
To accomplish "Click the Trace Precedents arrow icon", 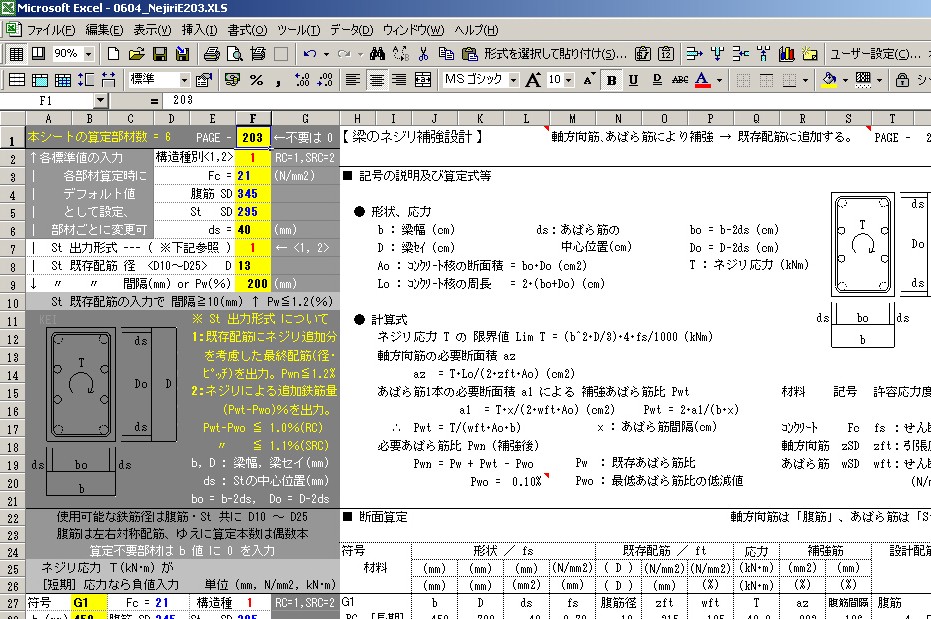I will (x=694, y=54).
